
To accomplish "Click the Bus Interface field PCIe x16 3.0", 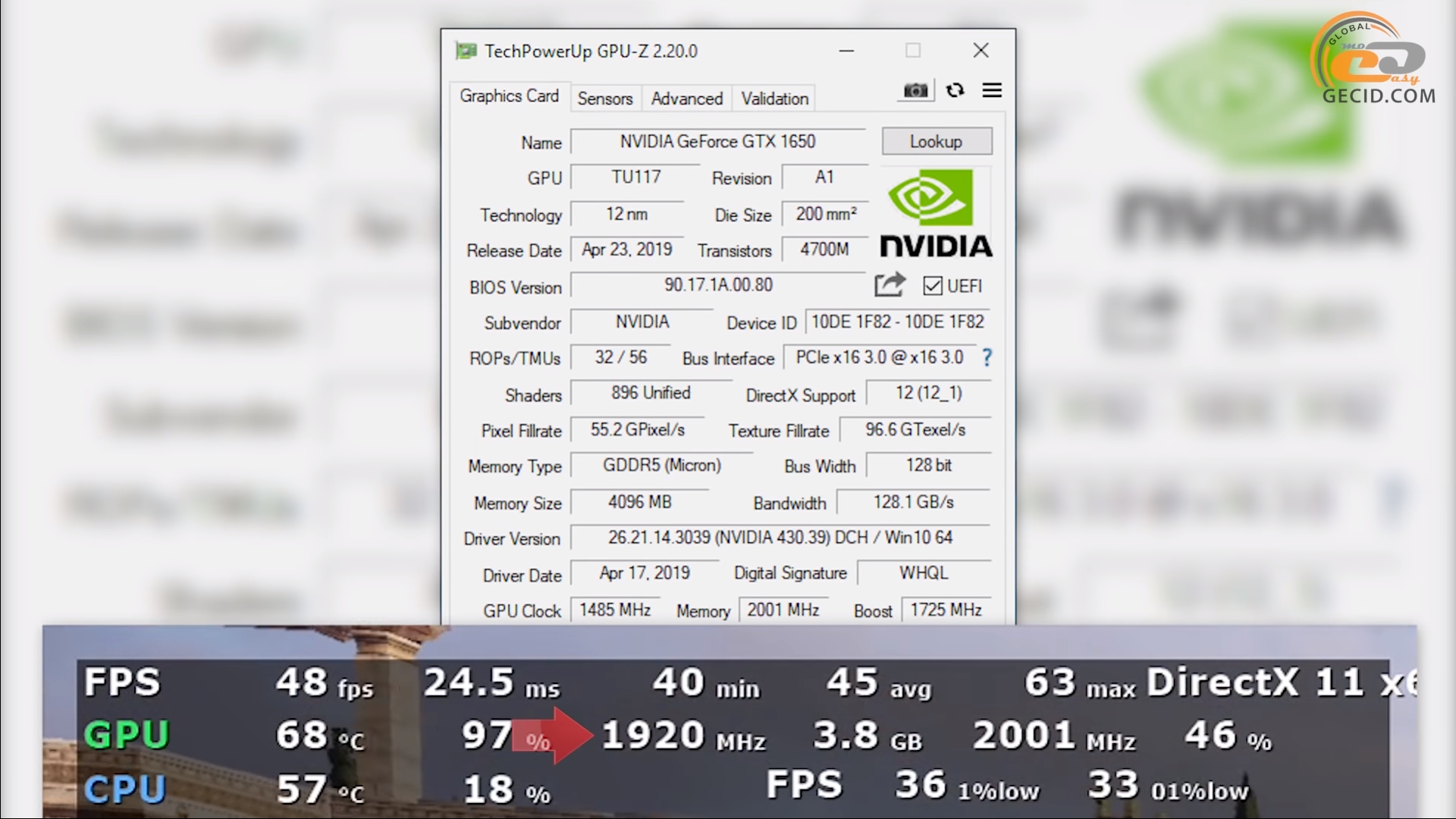I will pos(880,358).
